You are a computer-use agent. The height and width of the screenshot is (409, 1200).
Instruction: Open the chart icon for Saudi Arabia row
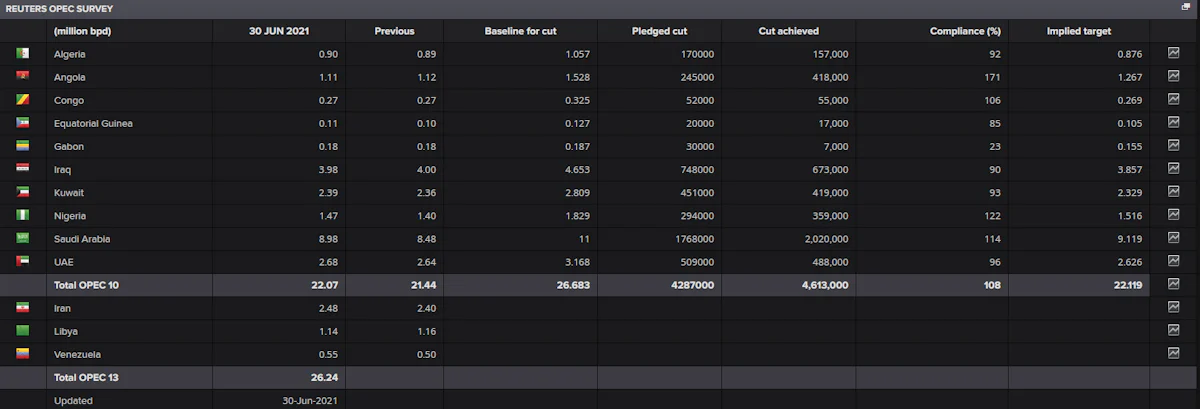[1173, 238]
